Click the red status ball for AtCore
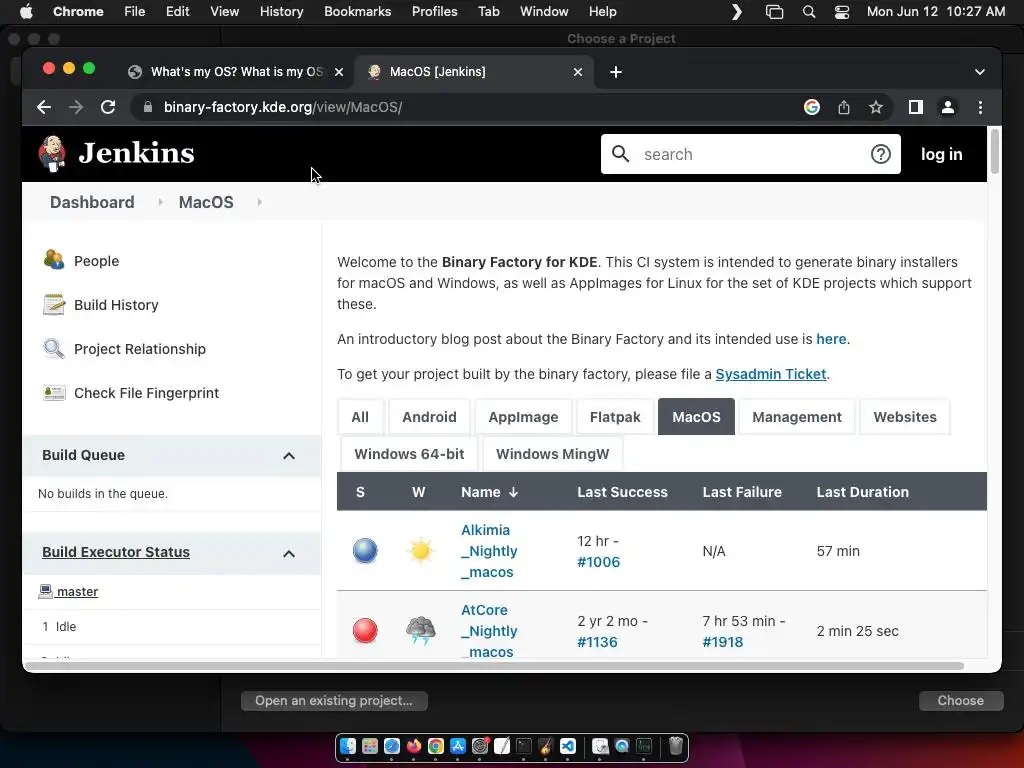1024x768 pixels. point(365,631)
